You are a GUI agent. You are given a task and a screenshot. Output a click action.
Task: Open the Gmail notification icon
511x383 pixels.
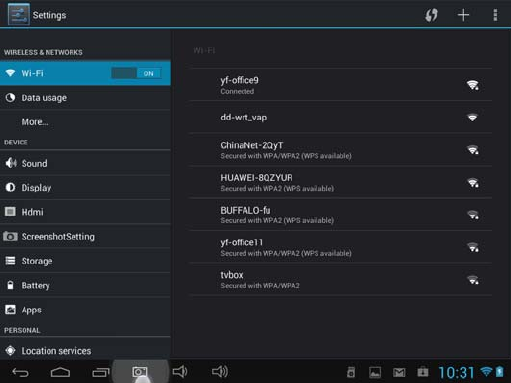pyautogui.click(x=399, y=372)
